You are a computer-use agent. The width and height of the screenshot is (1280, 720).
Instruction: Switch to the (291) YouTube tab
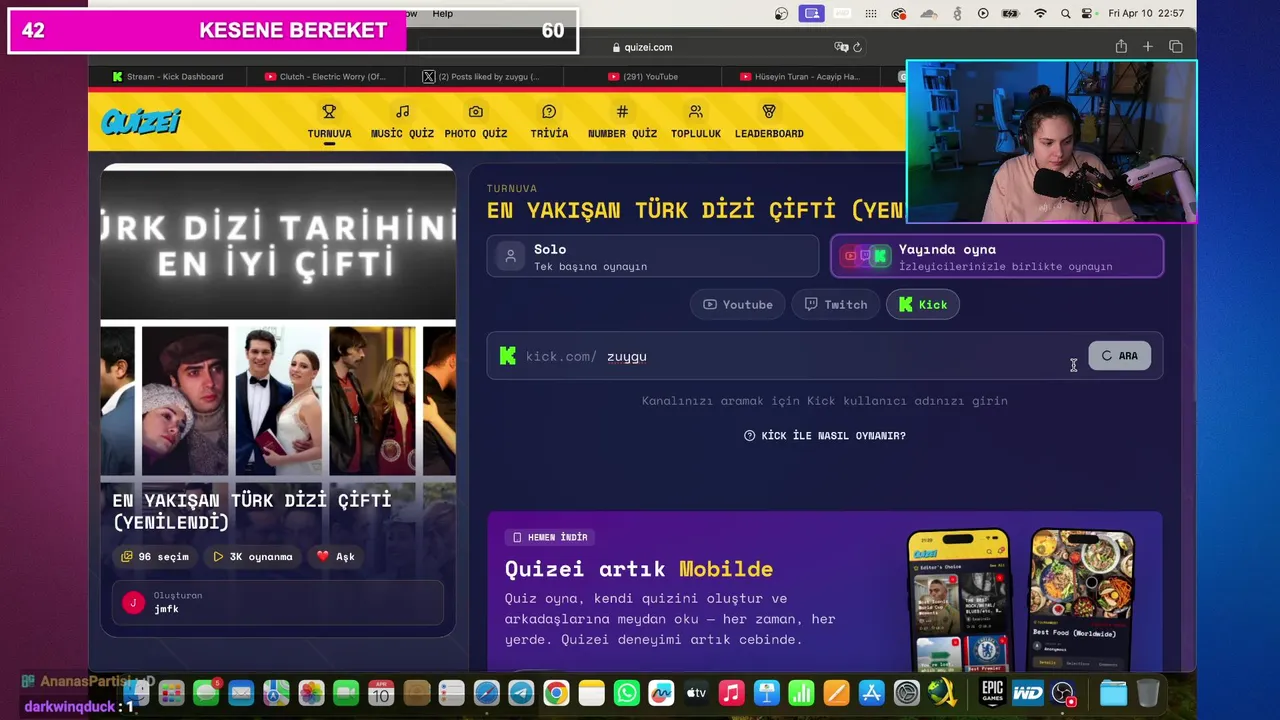click(643, 77)
